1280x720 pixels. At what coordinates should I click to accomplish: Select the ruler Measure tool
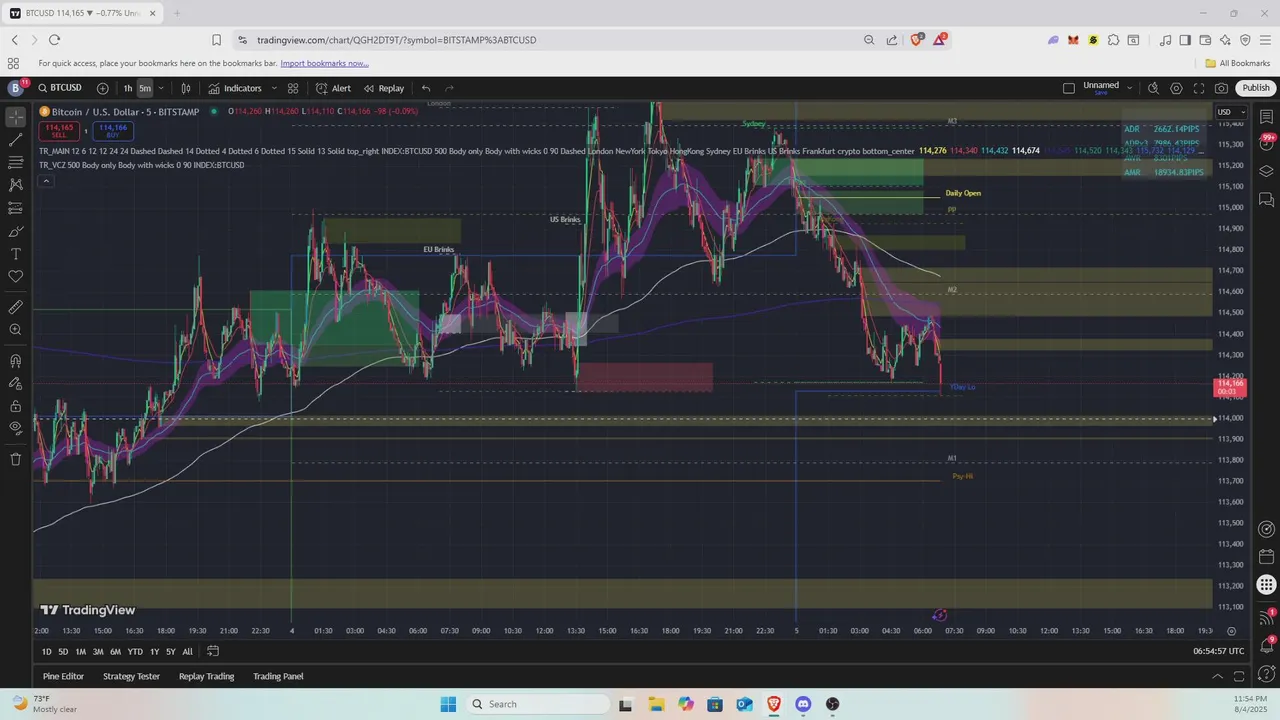tap(15, 307)
